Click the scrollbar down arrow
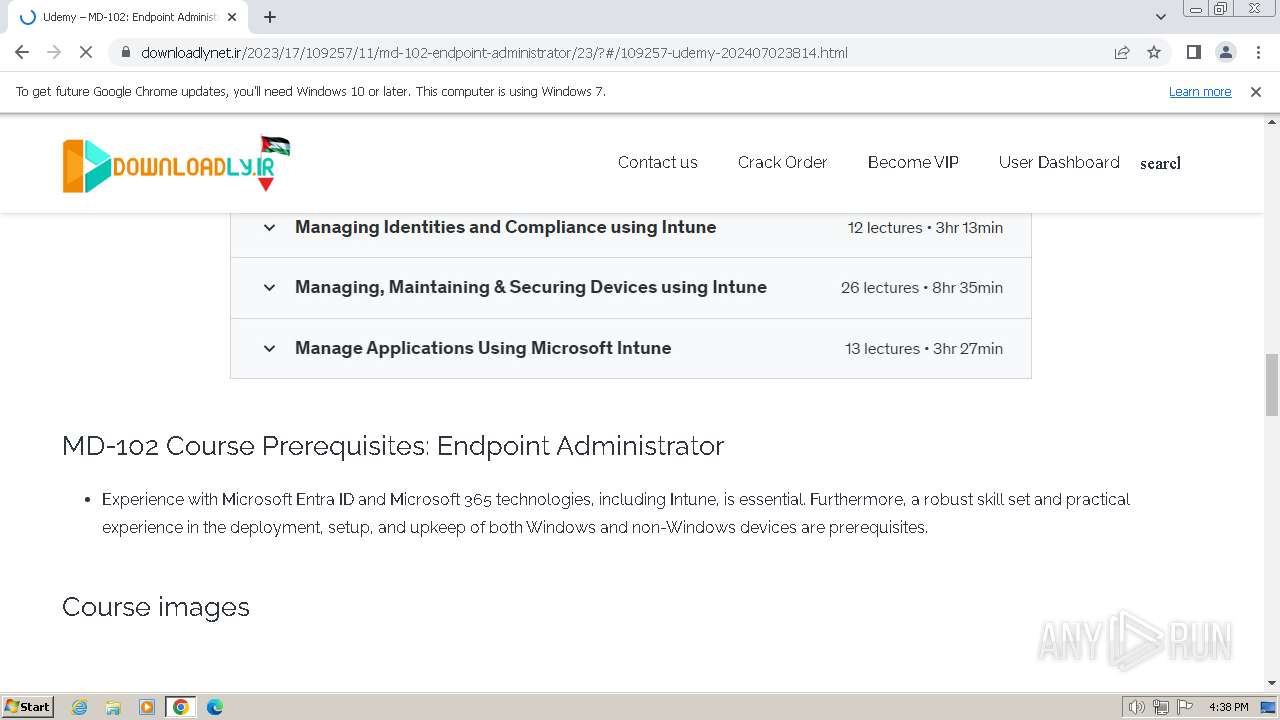 pos(1271,683)
